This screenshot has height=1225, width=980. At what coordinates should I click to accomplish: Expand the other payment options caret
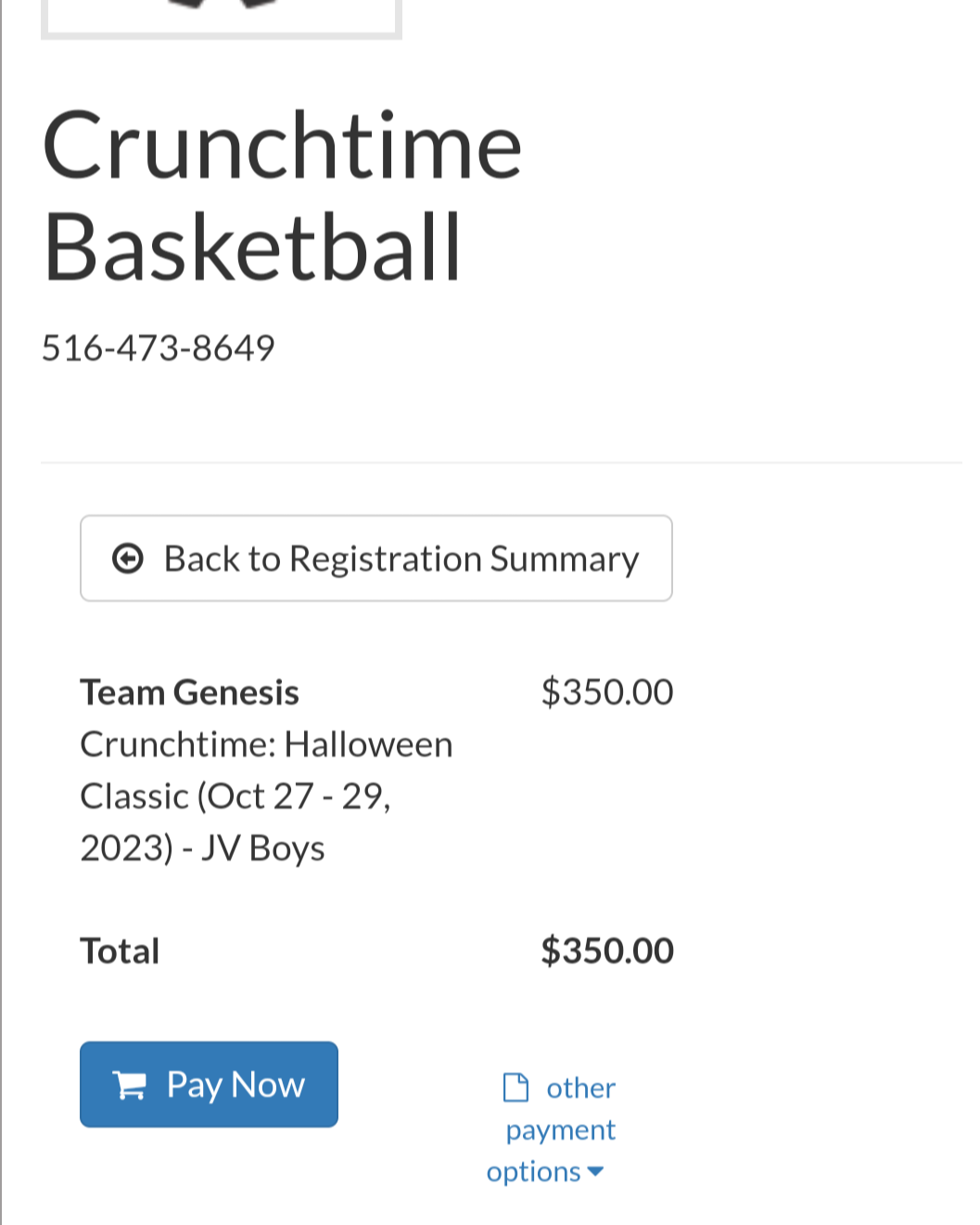pos(595,1172)
